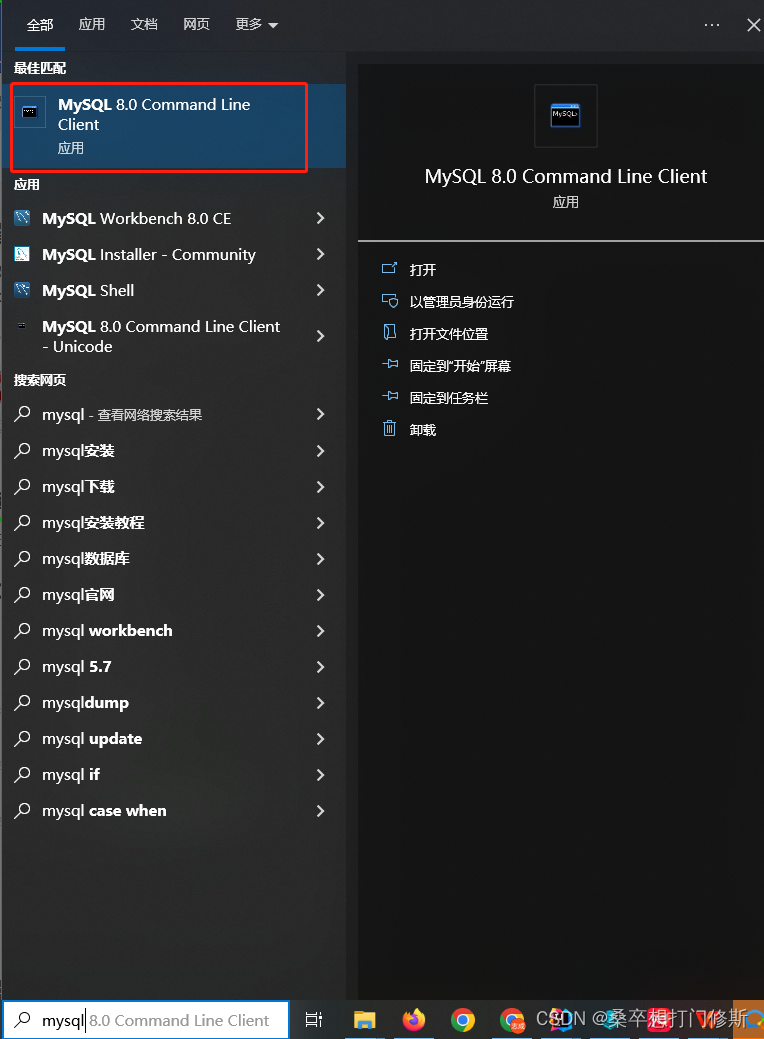
Task: Choose 固定到任务栏
Action: 449,398
